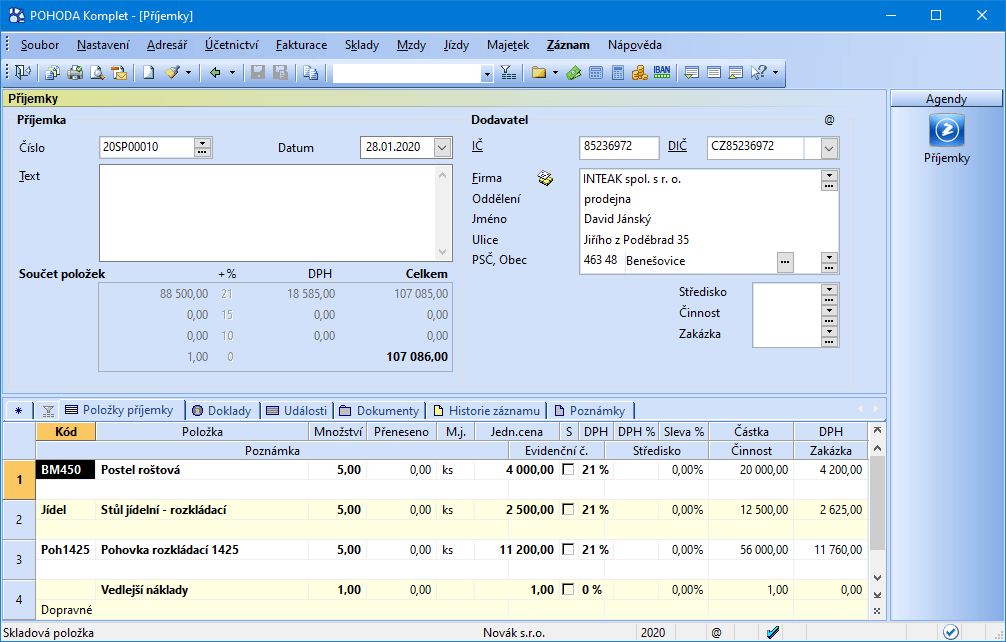The image size is (1006, 642).
Task: Click the IBAN toolbar icon
Action: pos(662,72)
